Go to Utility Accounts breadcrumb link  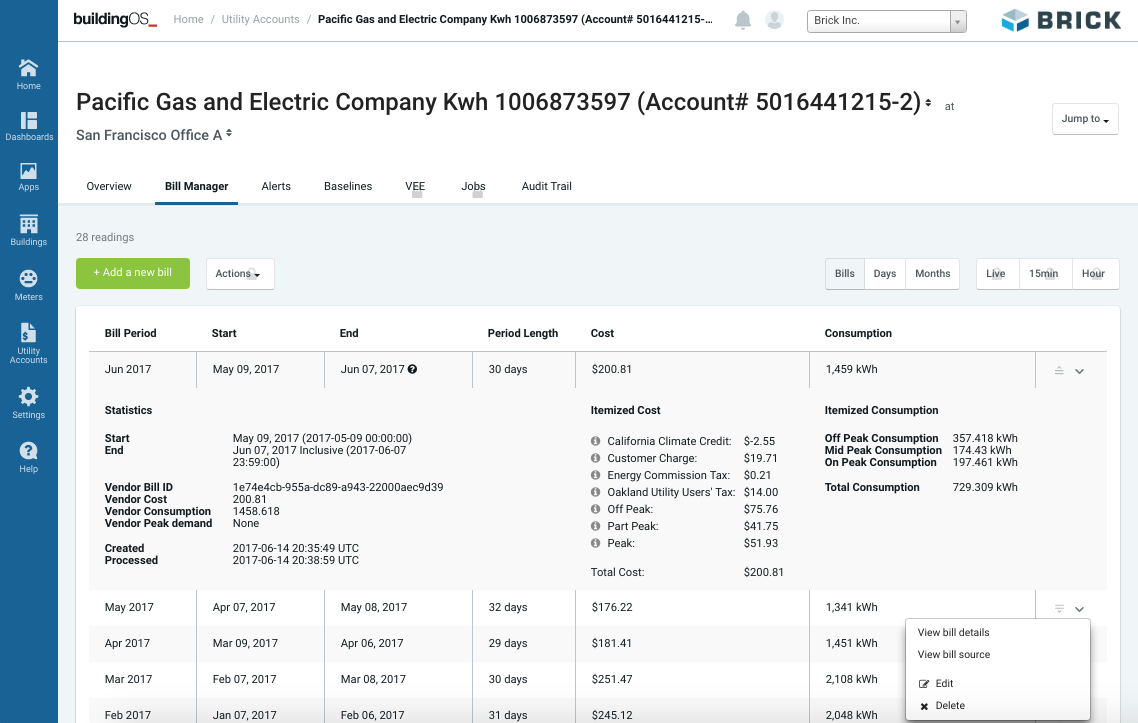click(x=261, y=20)
